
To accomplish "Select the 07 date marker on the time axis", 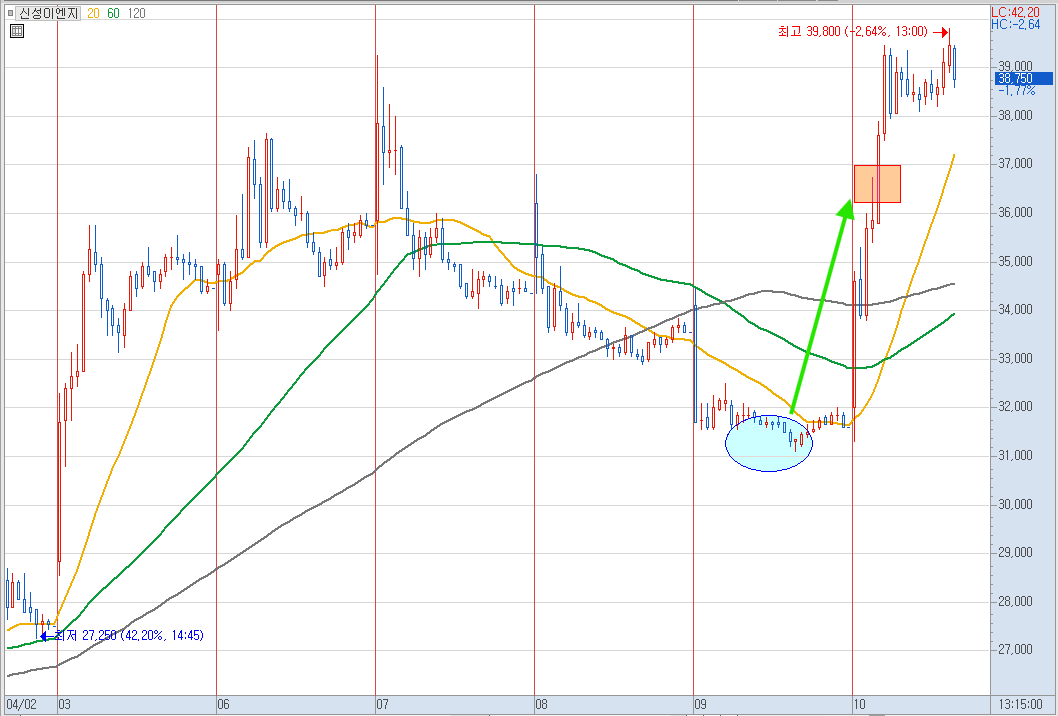I will click(382, 705).
